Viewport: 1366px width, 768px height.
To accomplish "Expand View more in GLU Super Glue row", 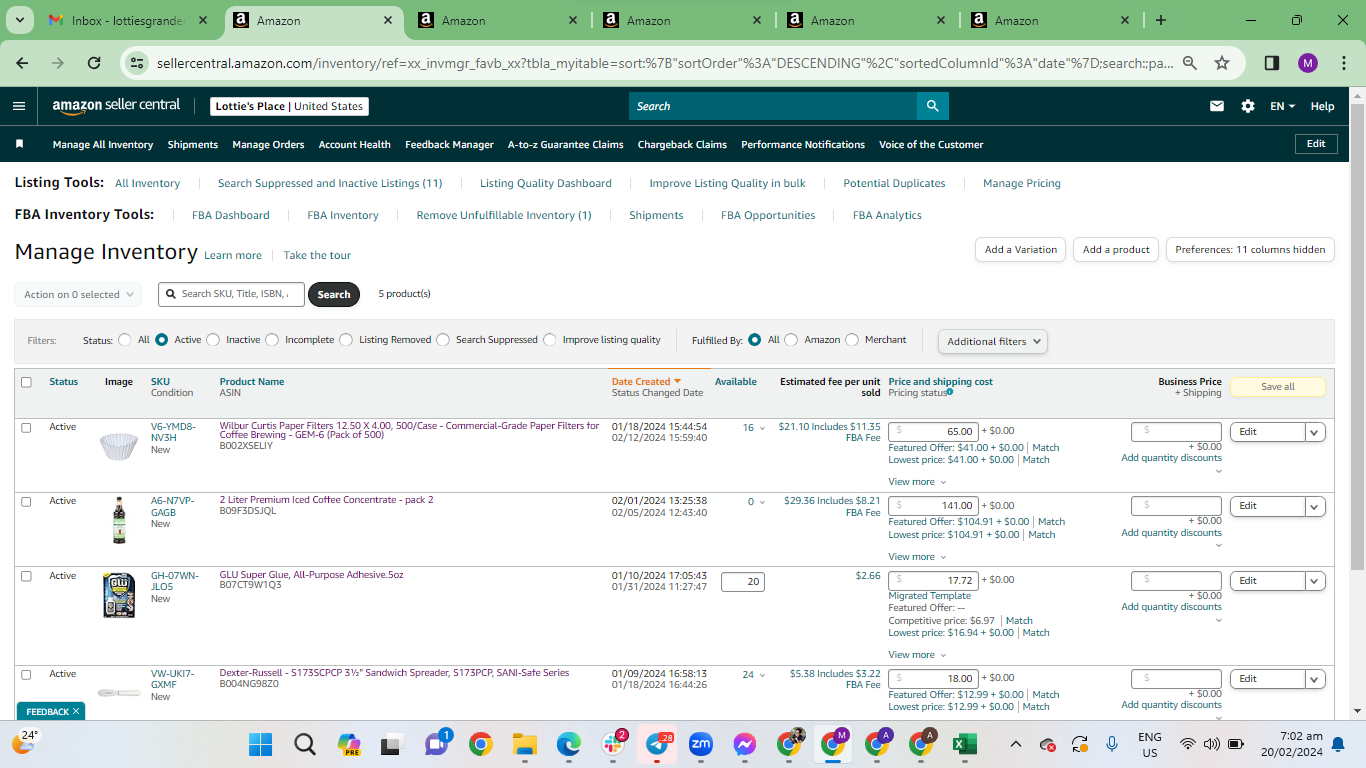I will coord(916,655).
